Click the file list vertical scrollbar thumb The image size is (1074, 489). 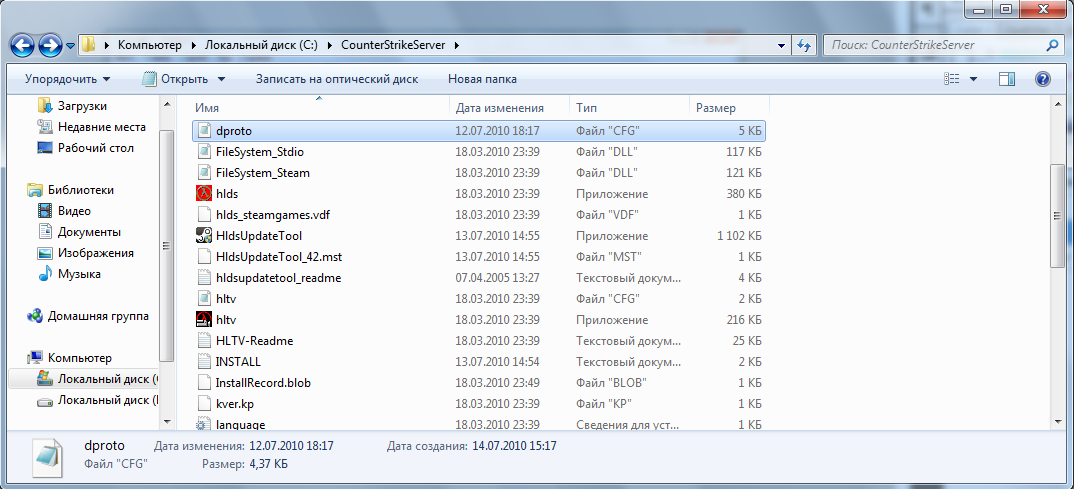click(x=1057, y=215)
